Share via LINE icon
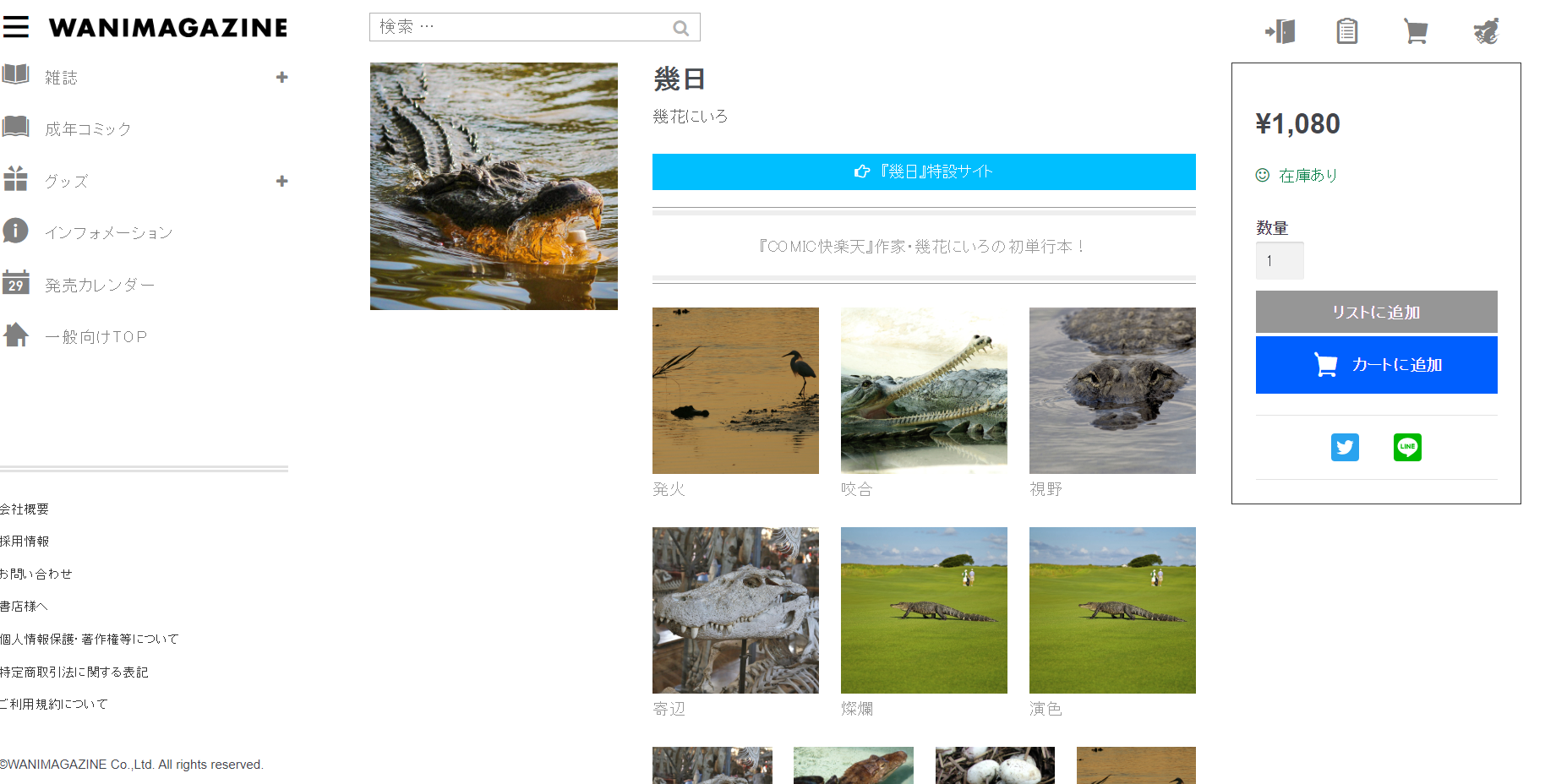Image resolution: width=1556 pixels, height=784 pixels. tap(1407, 447)
